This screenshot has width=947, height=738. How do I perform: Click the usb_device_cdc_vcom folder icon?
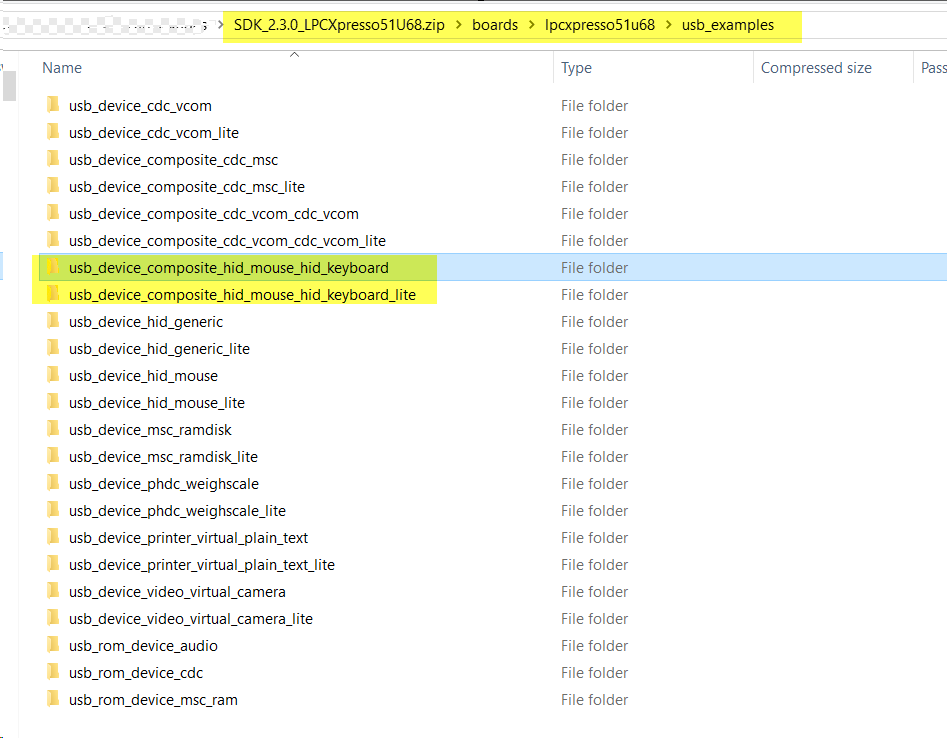tap(53, 105)
